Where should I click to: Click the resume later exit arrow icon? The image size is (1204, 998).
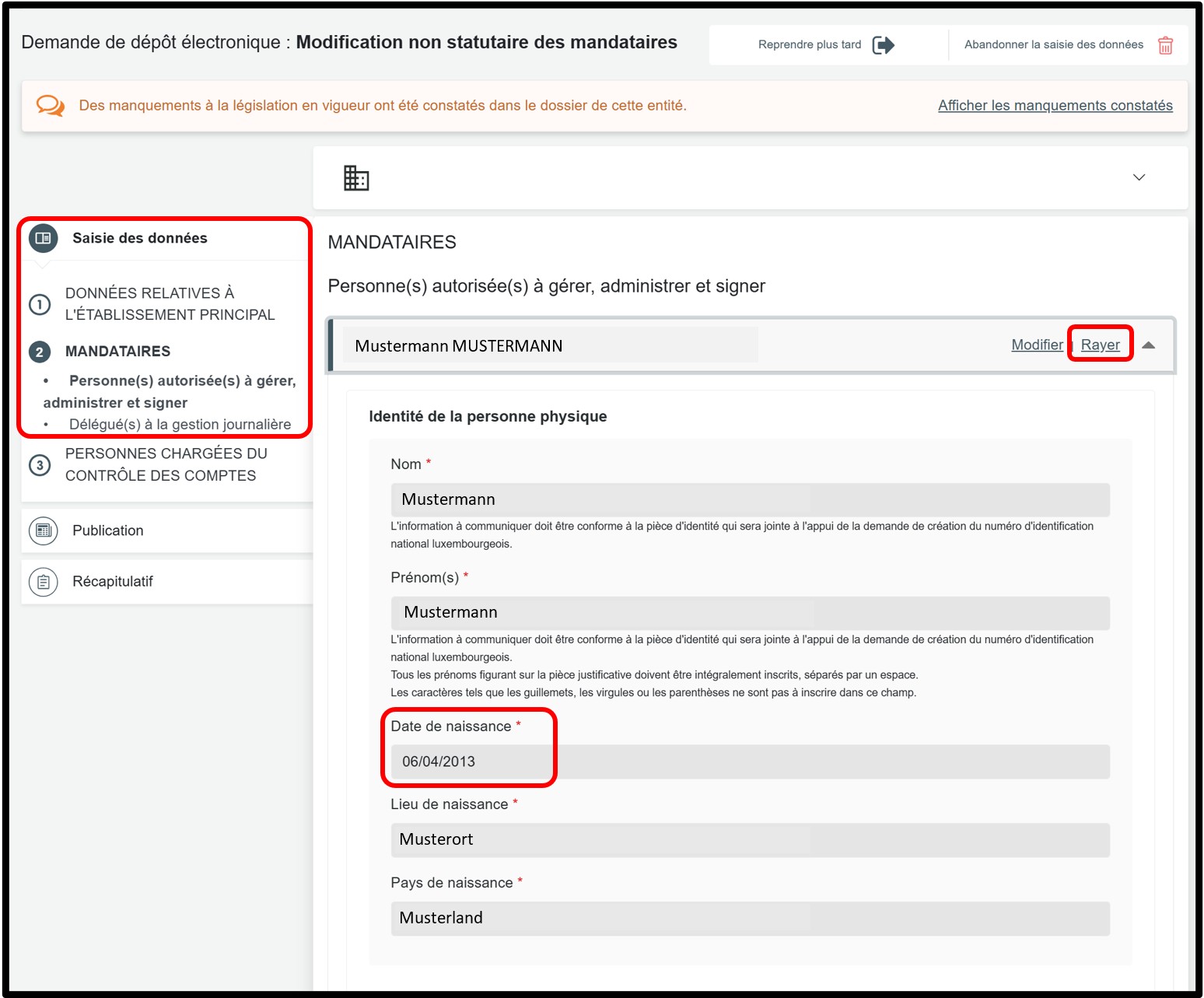(883, 45)
